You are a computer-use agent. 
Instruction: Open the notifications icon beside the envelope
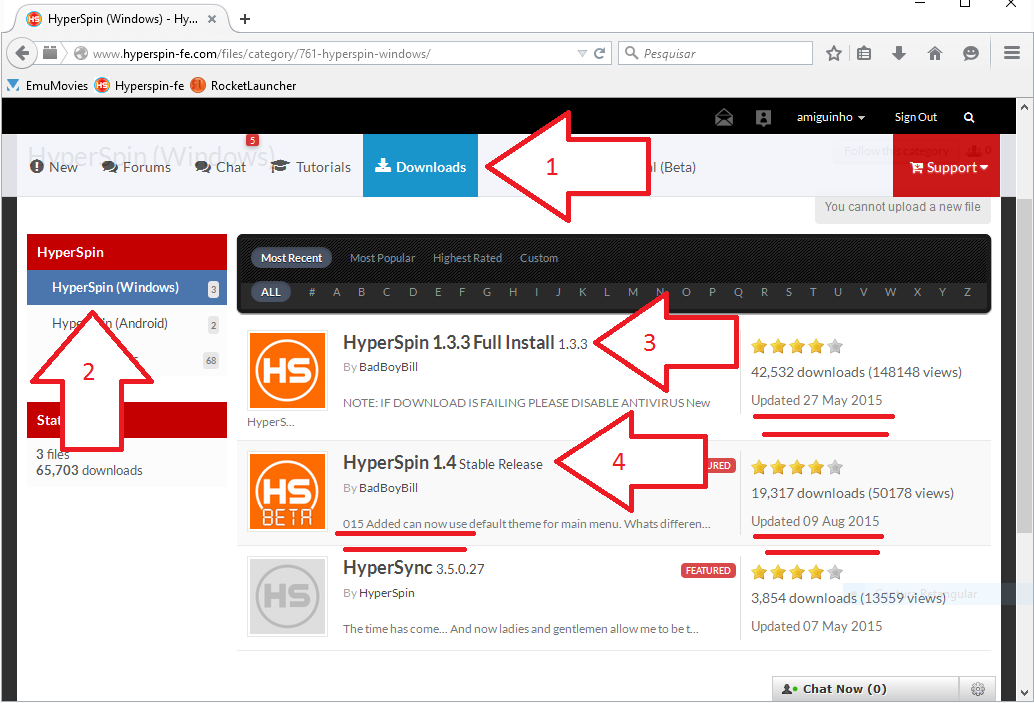click(x=763, y=117)
